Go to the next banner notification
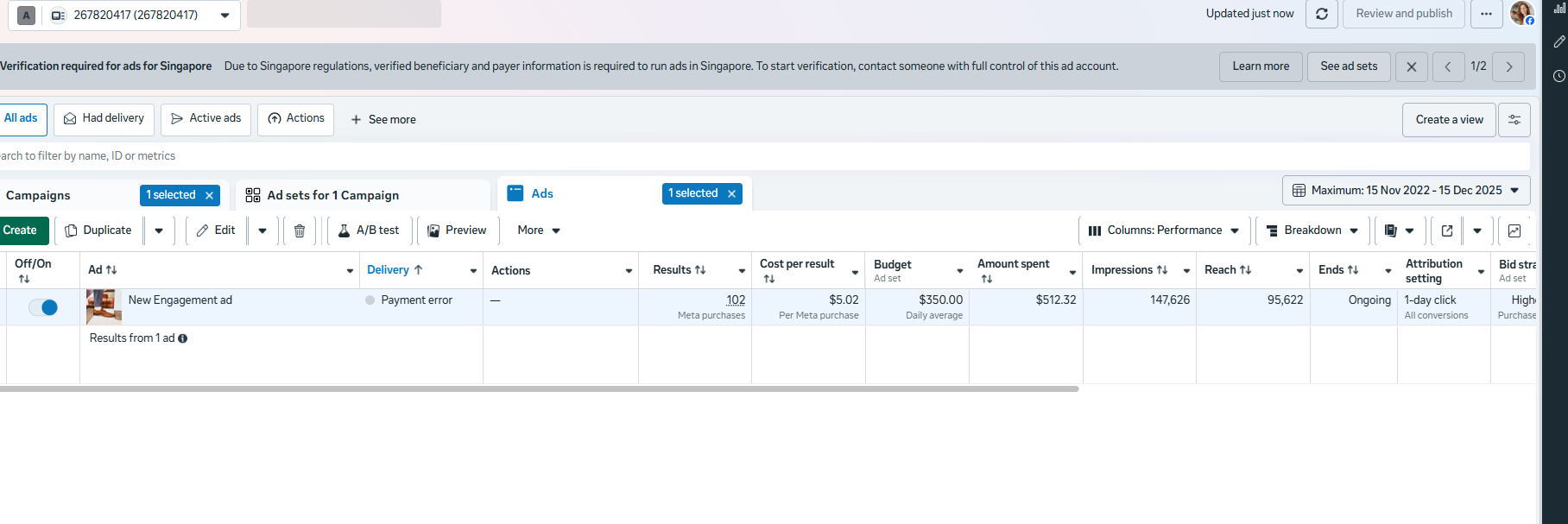Screen dimensions: 1568x524 coord(1509,66)
